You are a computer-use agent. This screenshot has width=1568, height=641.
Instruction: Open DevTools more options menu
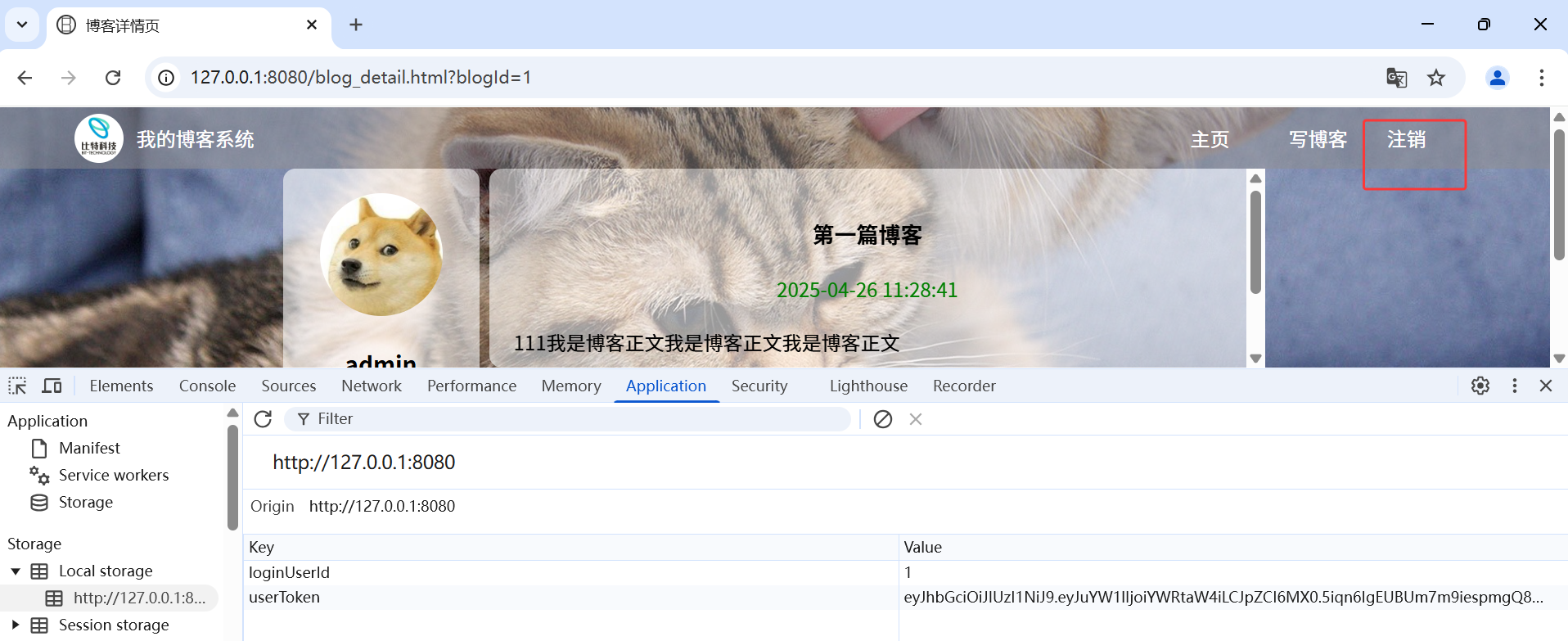(1515, 386)
